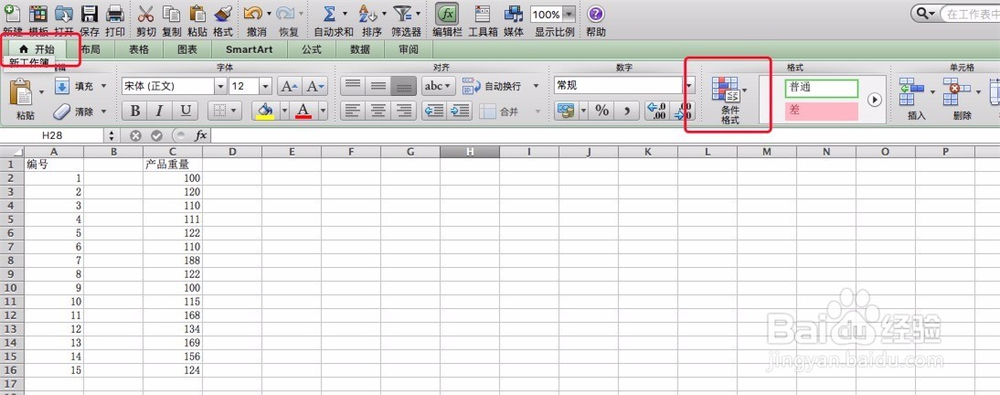Open the font size 12 dropdown arrow
The width and height of the screenshot is (1000, 395).
pos(266,86)
